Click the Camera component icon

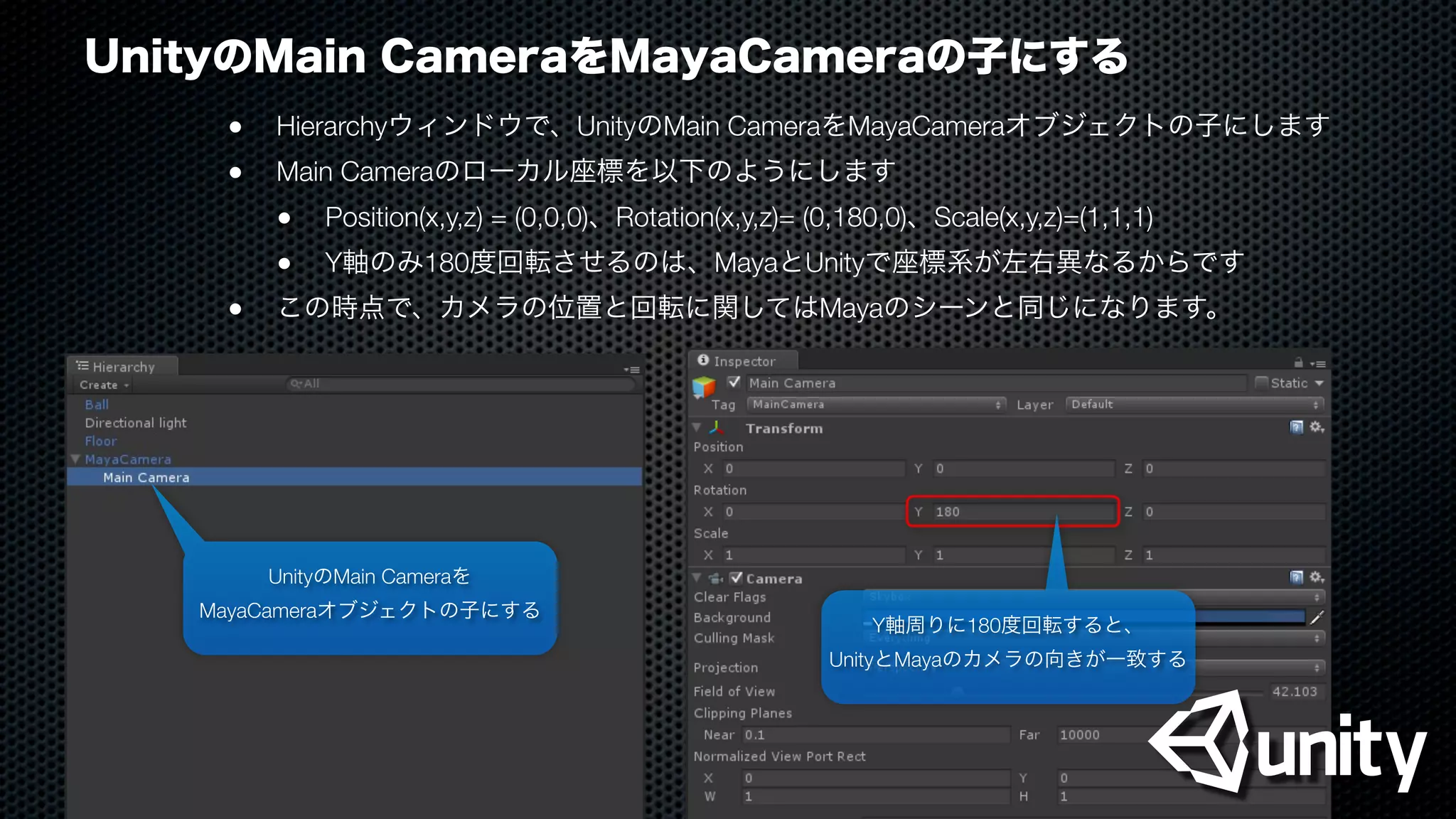[x=716, y=579]
